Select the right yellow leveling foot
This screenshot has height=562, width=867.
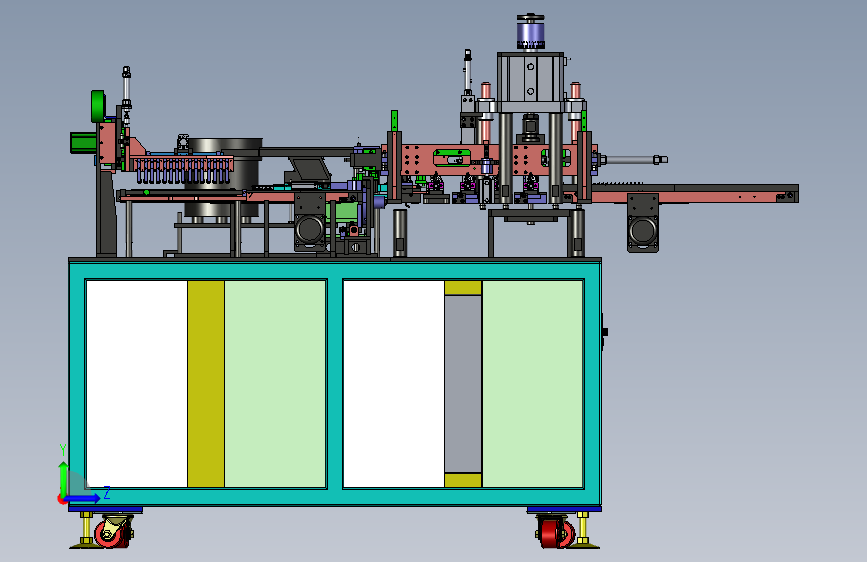coord(583,531)
